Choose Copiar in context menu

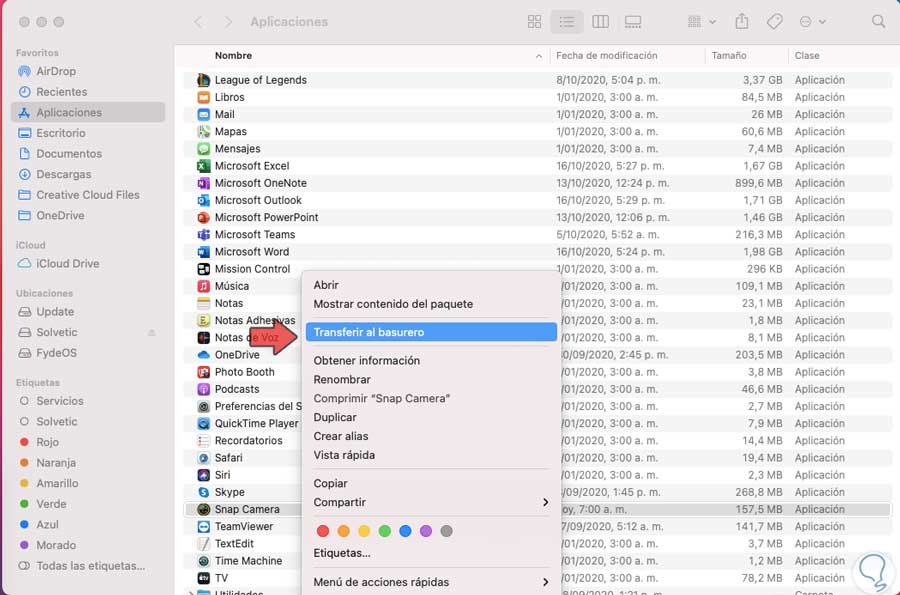coord(331,483)
